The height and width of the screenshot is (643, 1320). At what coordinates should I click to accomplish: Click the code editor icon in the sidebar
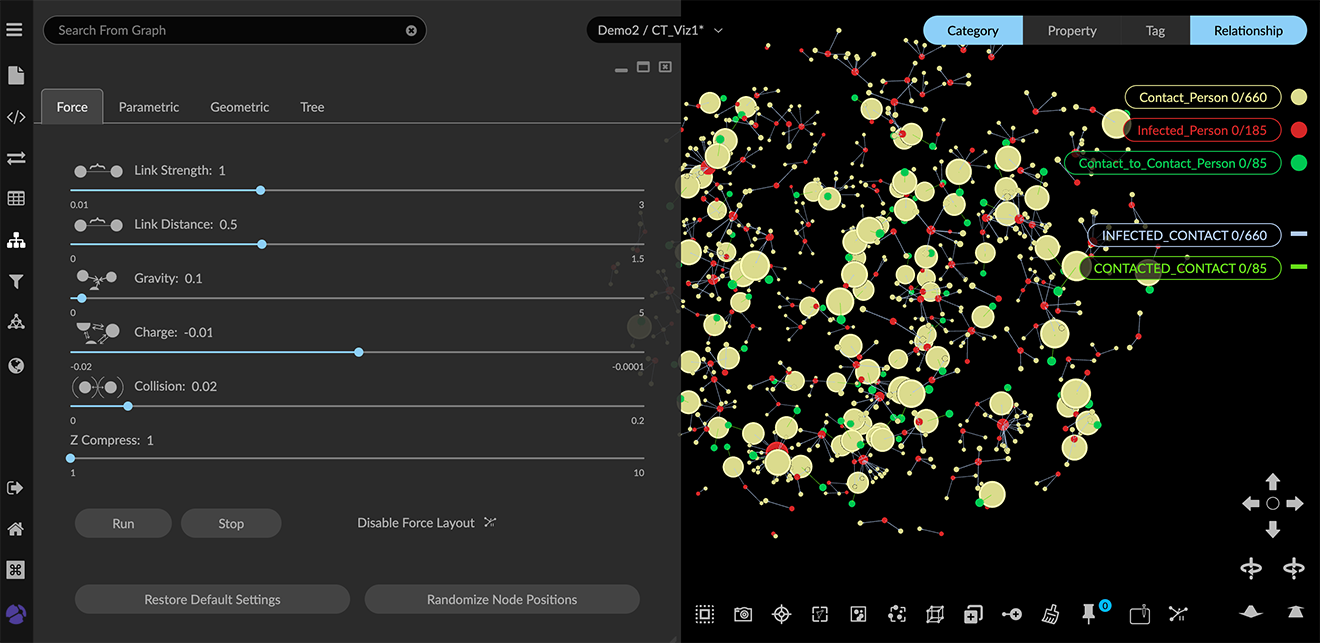16,117
